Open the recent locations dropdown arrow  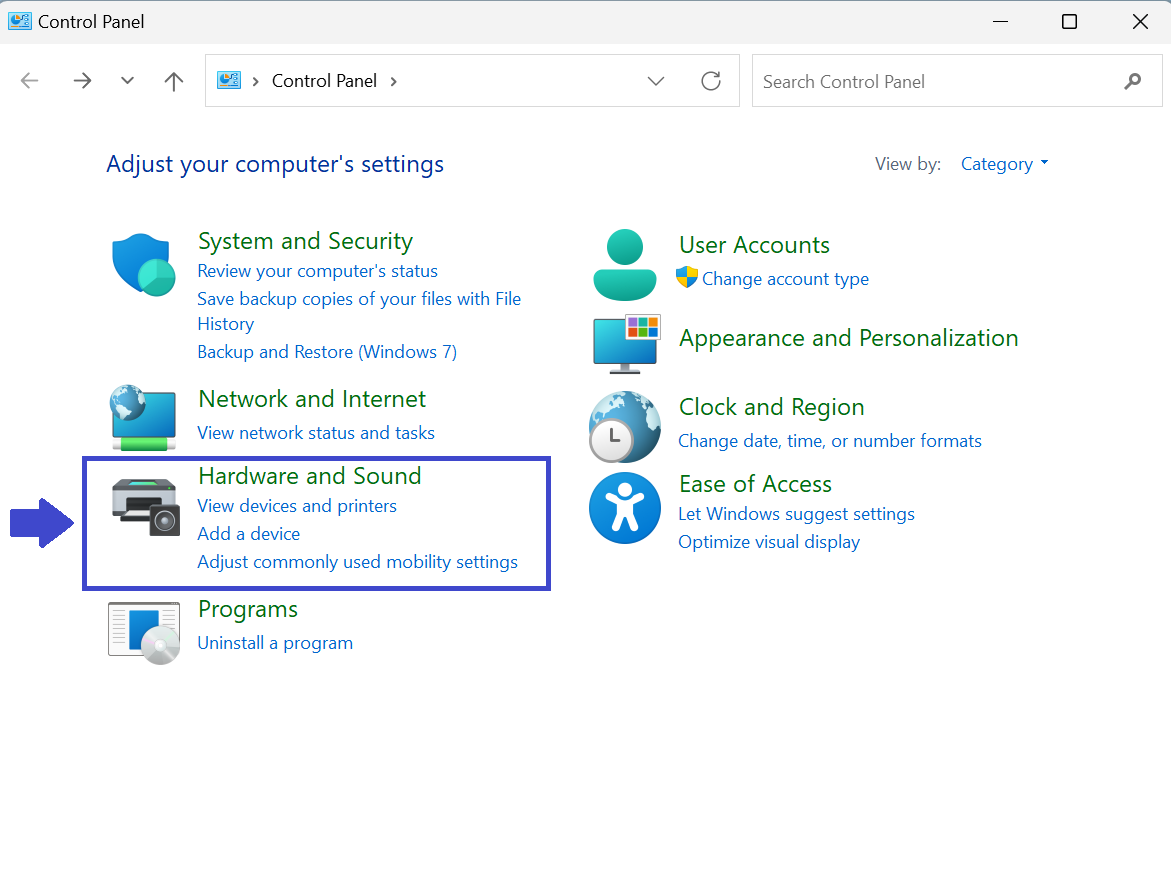(x=127, y=81)
